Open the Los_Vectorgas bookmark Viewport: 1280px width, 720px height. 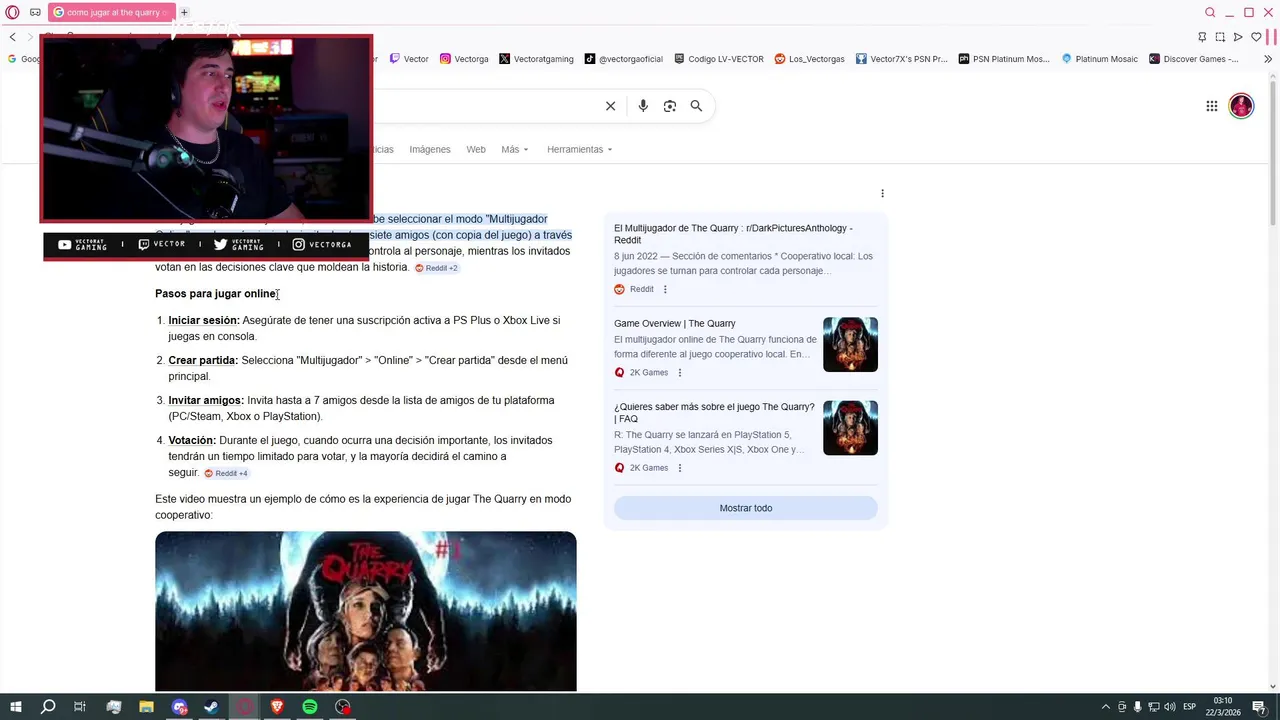[810, 59]
